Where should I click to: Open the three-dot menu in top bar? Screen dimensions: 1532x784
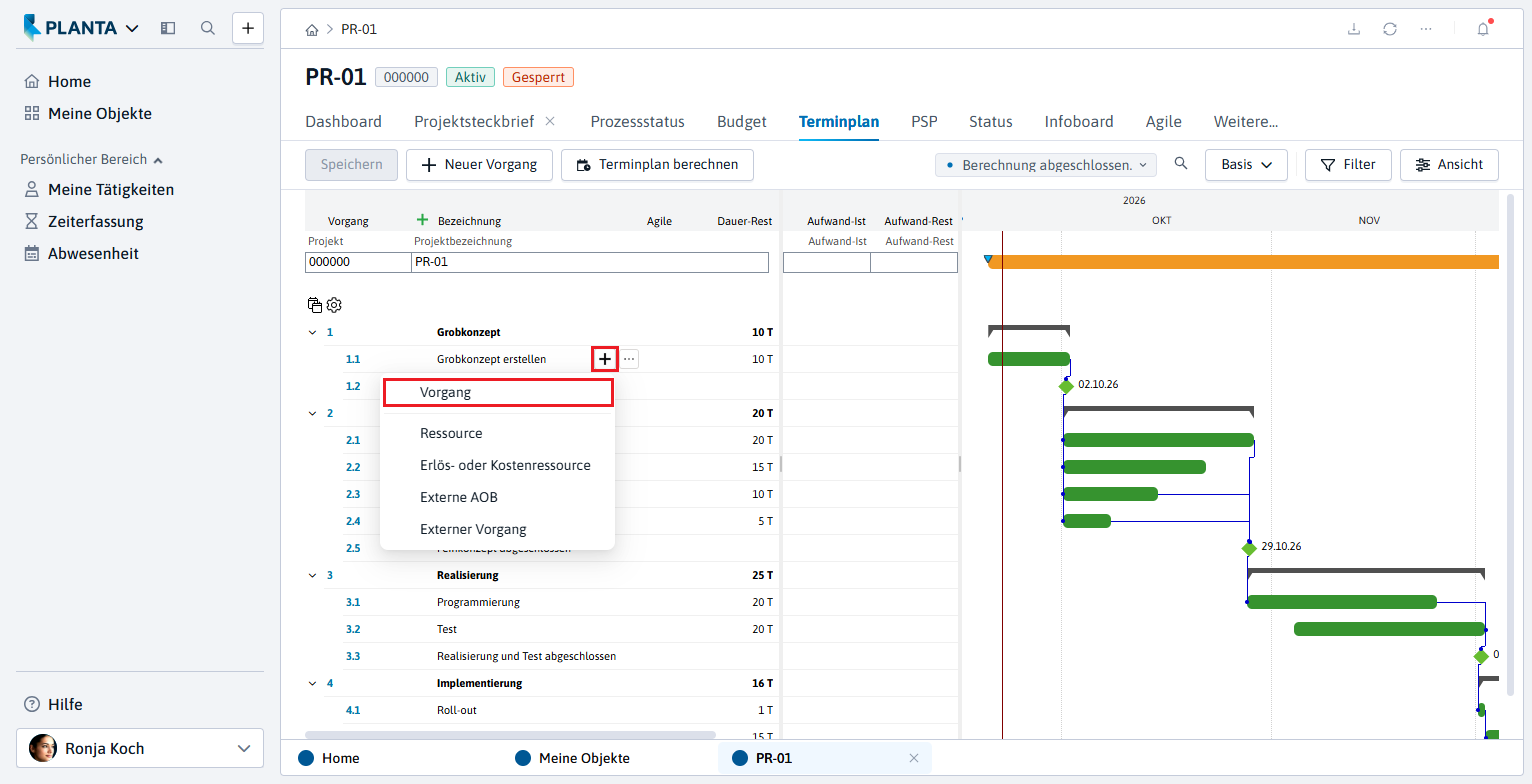coord(1426,29)
